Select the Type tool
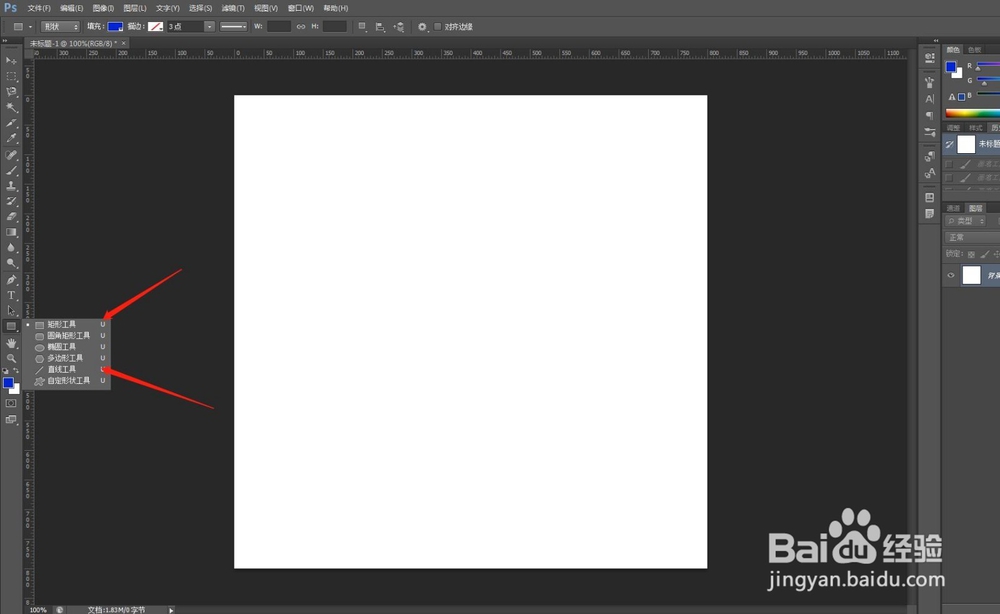The height and width of the screenshot is (614, 1000). click(11, 295)
